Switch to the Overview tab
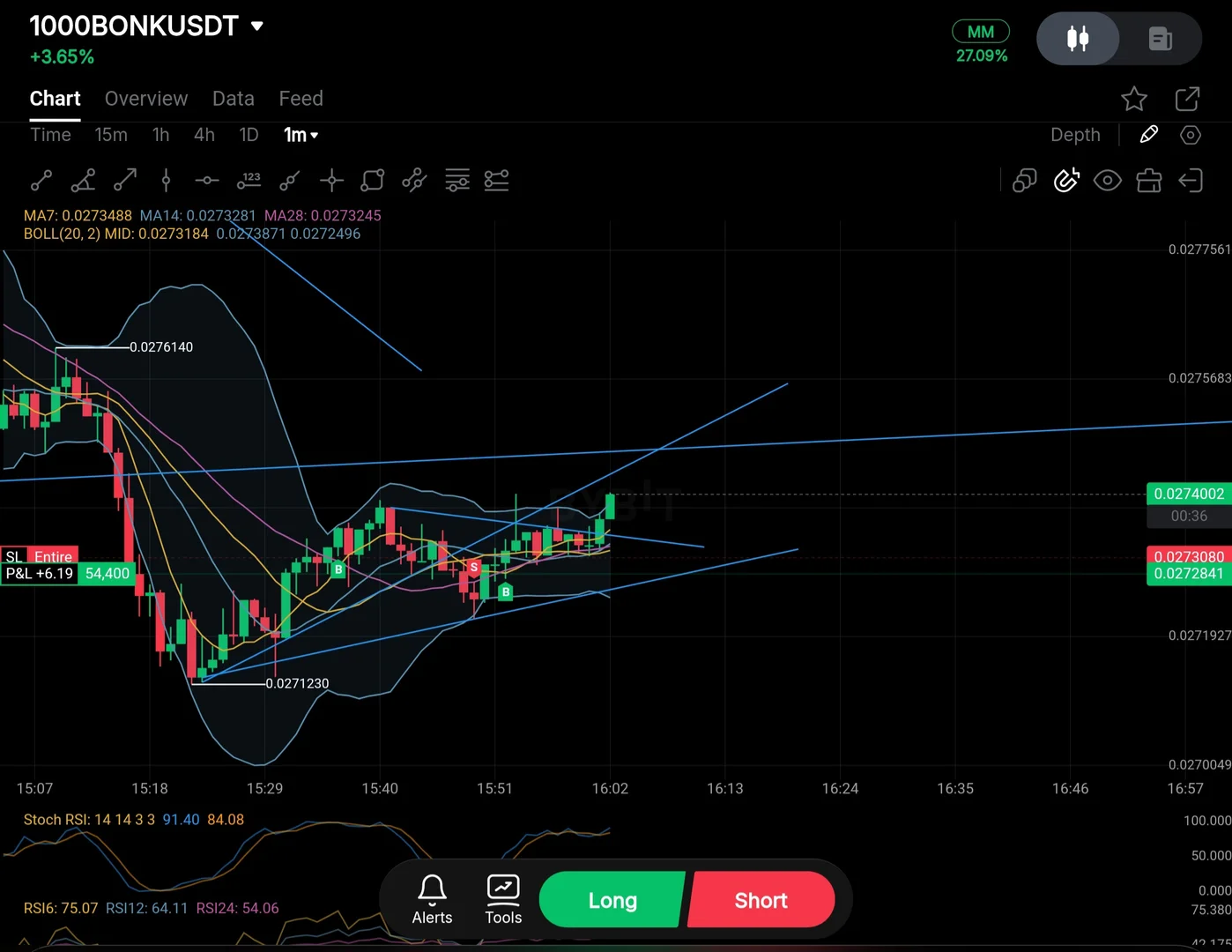This screenshot has height=952, width=1232. 146,99
